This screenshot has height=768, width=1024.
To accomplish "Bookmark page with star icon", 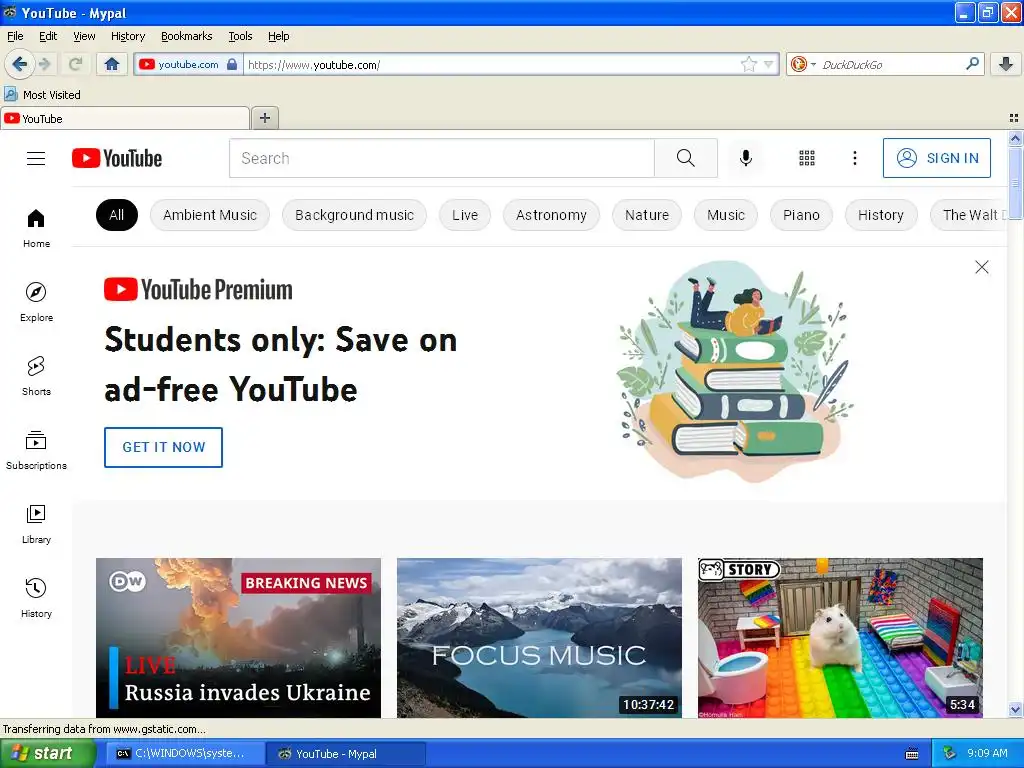I will click(x=748, y=64).
